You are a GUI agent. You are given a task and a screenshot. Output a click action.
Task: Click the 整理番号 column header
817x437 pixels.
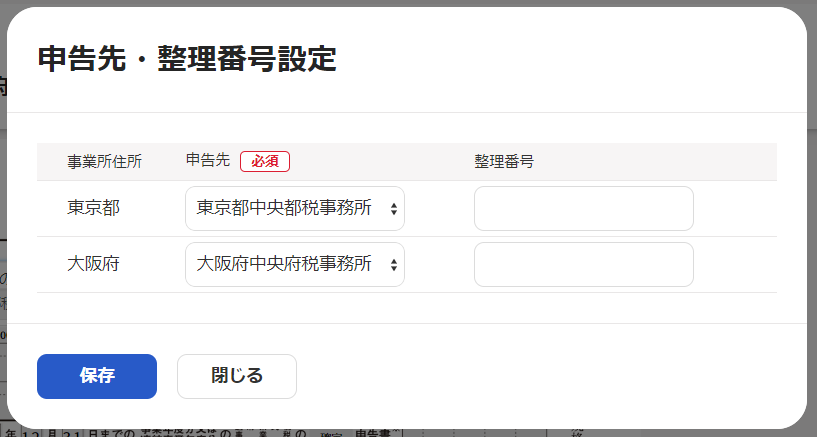(x=504, y=161)
